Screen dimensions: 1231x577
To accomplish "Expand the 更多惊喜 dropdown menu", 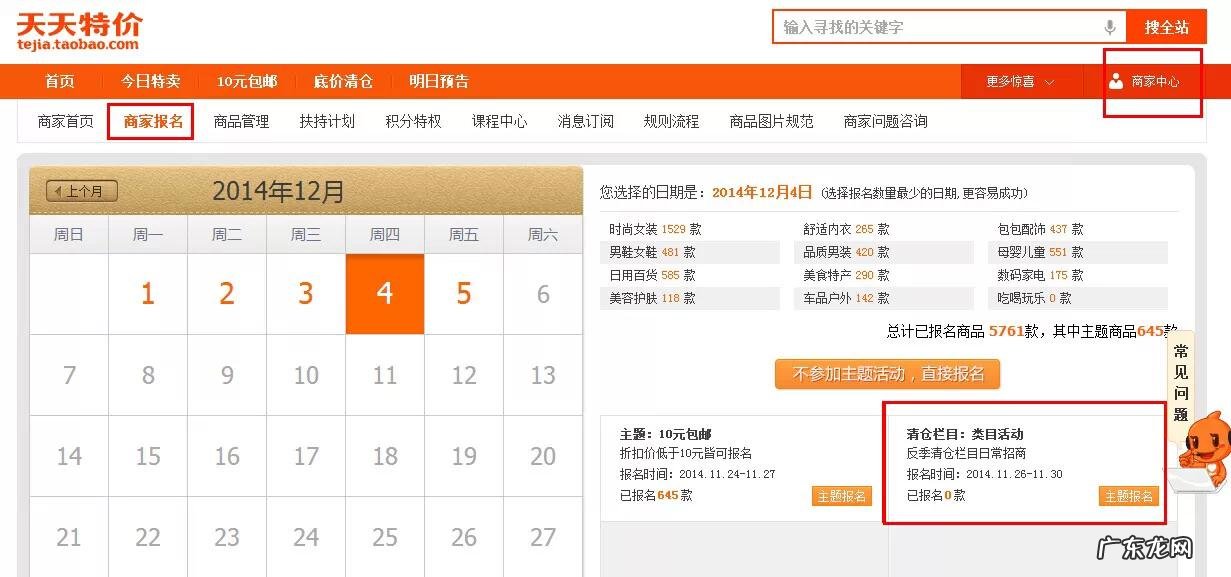I will coord(1018,82).
